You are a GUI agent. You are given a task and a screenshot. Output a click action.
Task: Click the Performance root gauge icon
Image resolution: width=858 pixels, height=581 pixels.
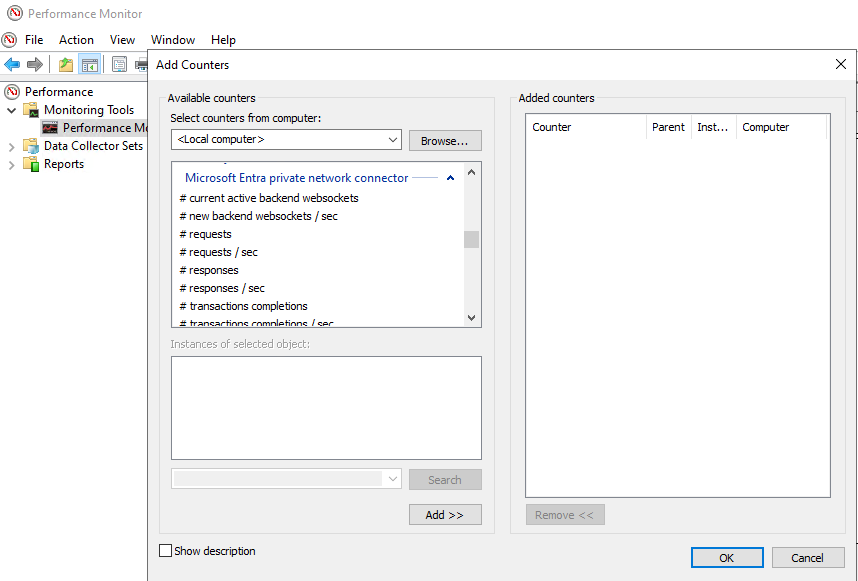12,91
